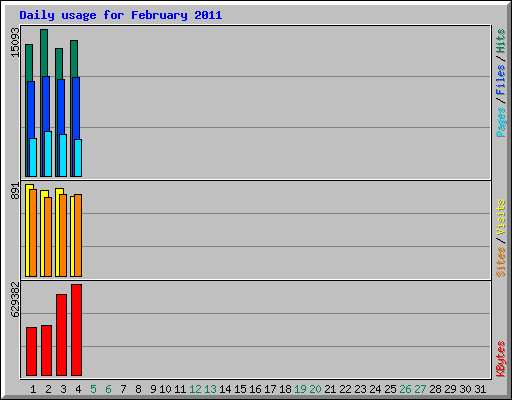Image resolution: width=512 pixels, height=400 pixels.
Task: Click day 31 on the x-axis
Action: (480, 389)
